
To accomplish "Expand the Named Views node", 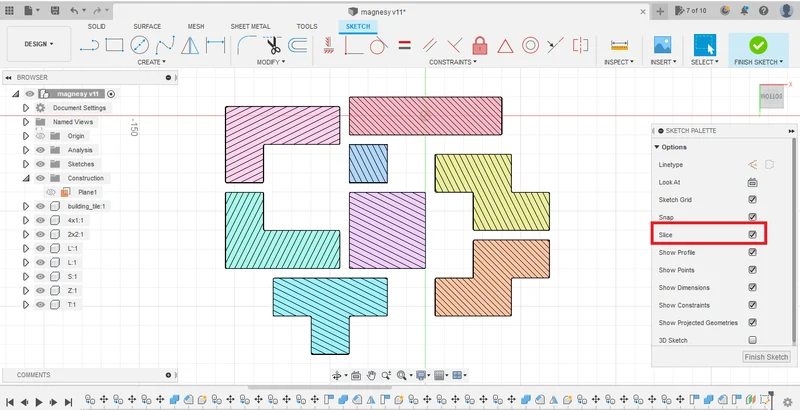I will (x=26, y=122).
